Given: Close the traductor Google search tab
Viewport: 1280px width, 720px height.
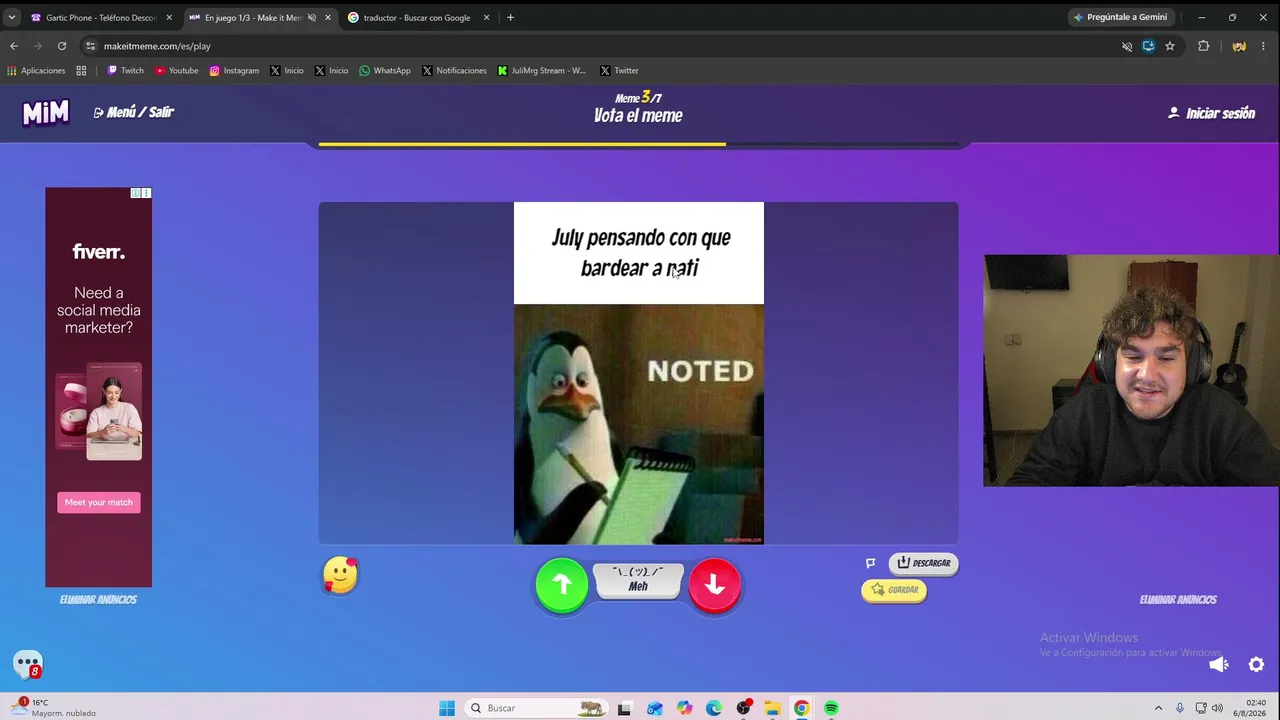Looking at the screenshot, I should pos(487,18).
